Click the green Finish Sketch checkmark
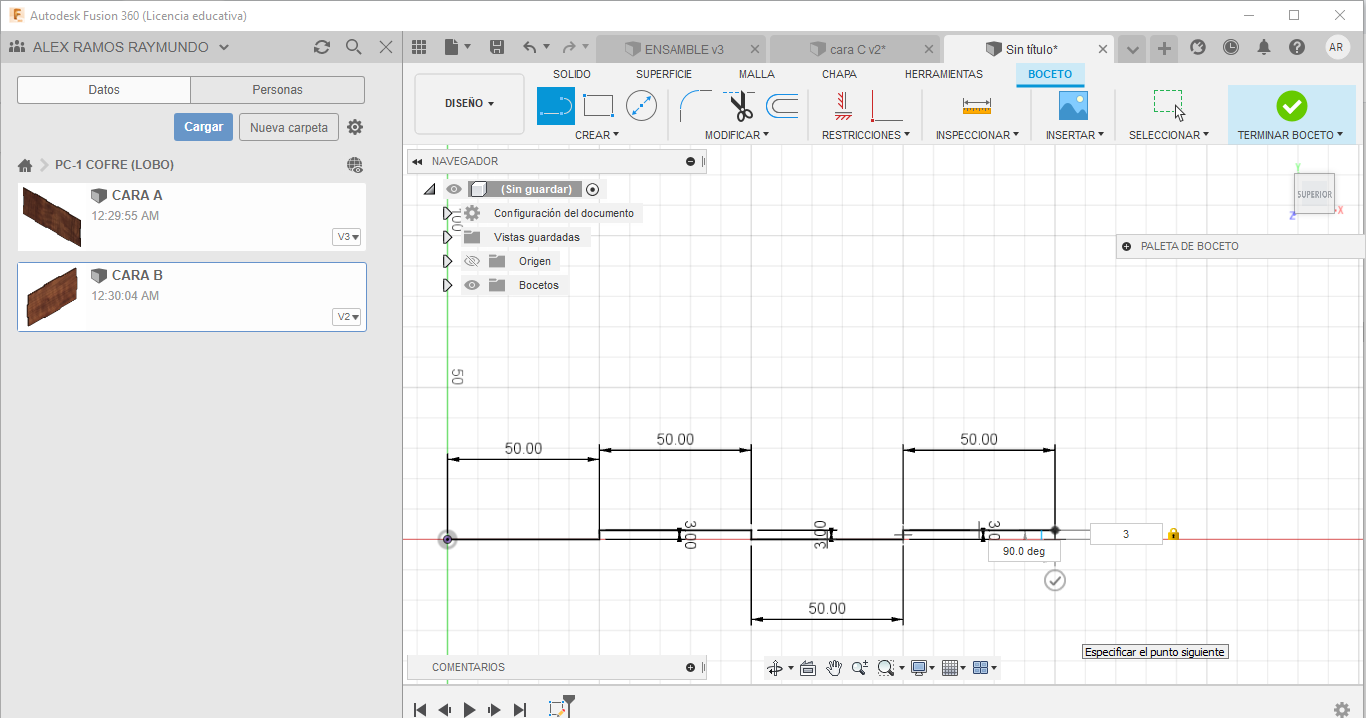The height and width of the screenshot is (718, 1366). coord(1291,105)
